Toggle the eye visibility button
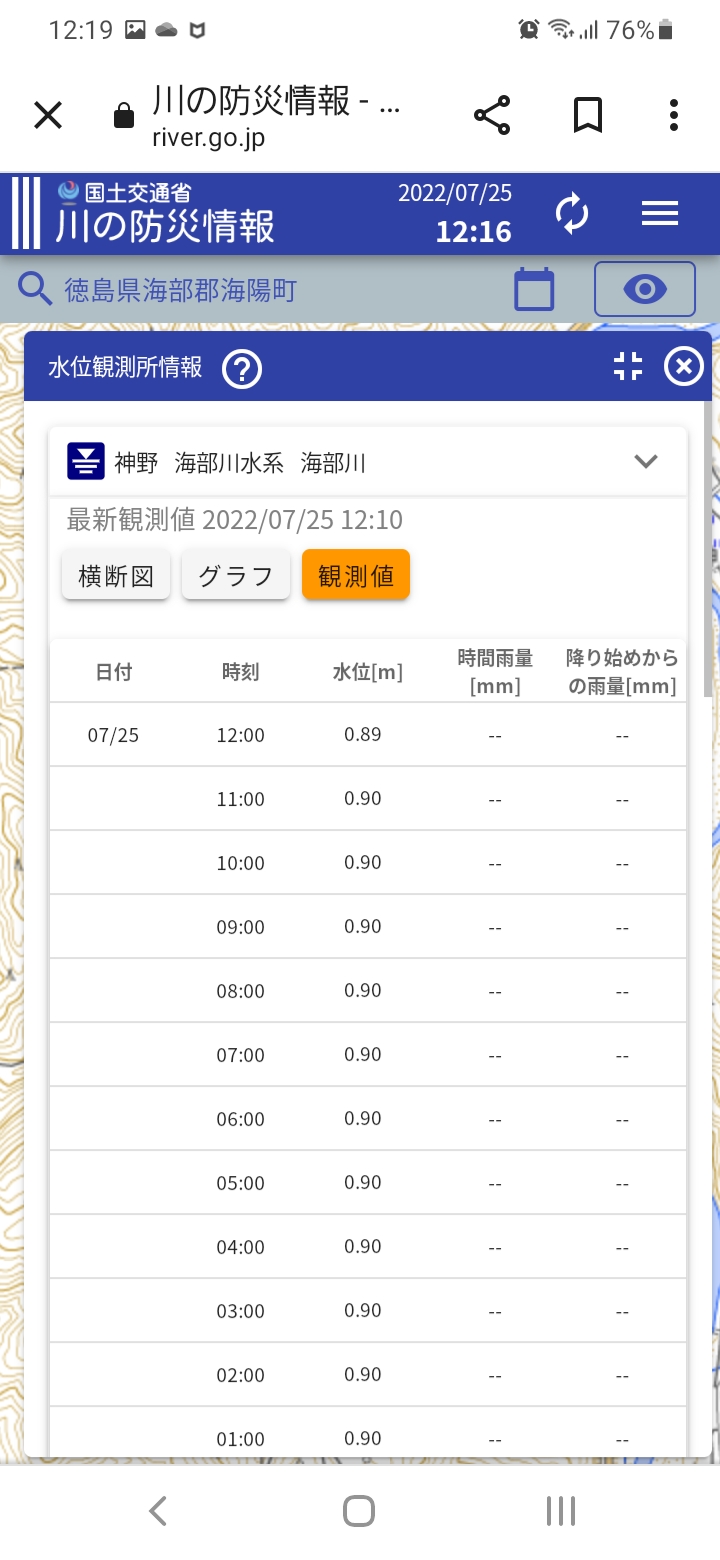 click(645, 290)
